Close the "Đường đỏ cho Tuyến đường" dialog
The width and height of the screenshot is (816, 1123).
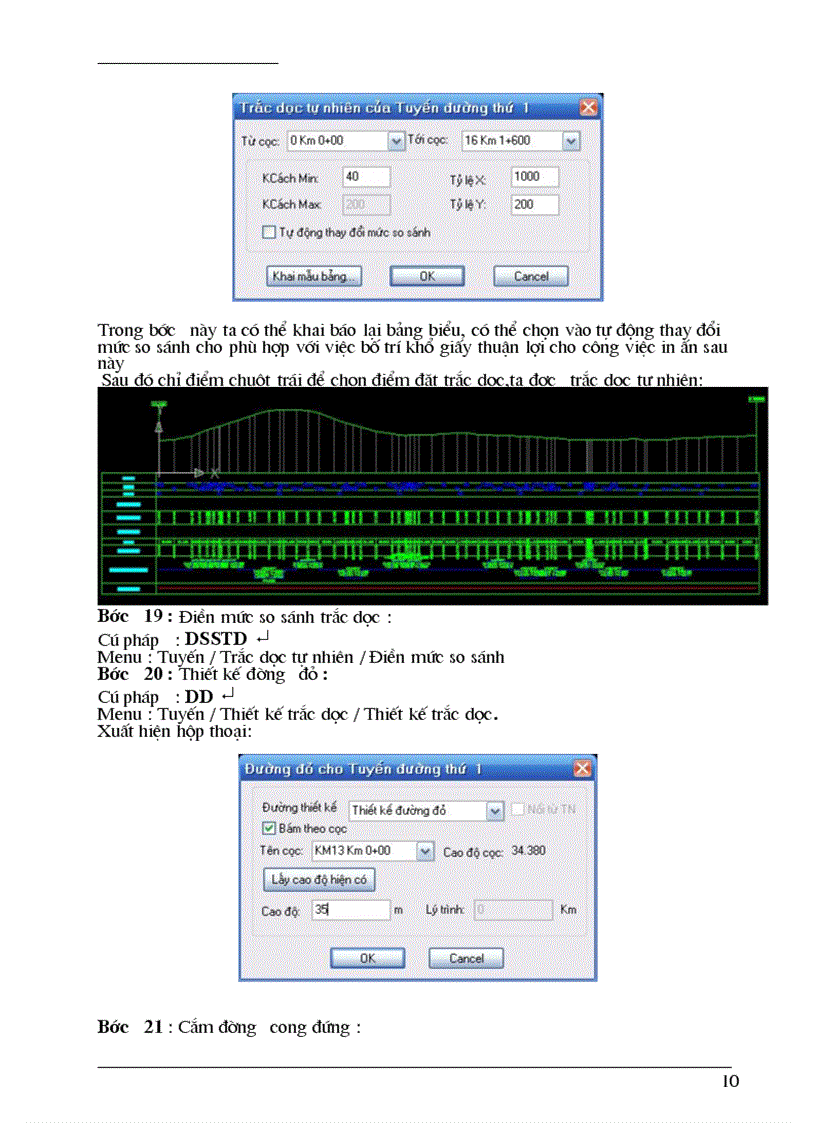582,768
